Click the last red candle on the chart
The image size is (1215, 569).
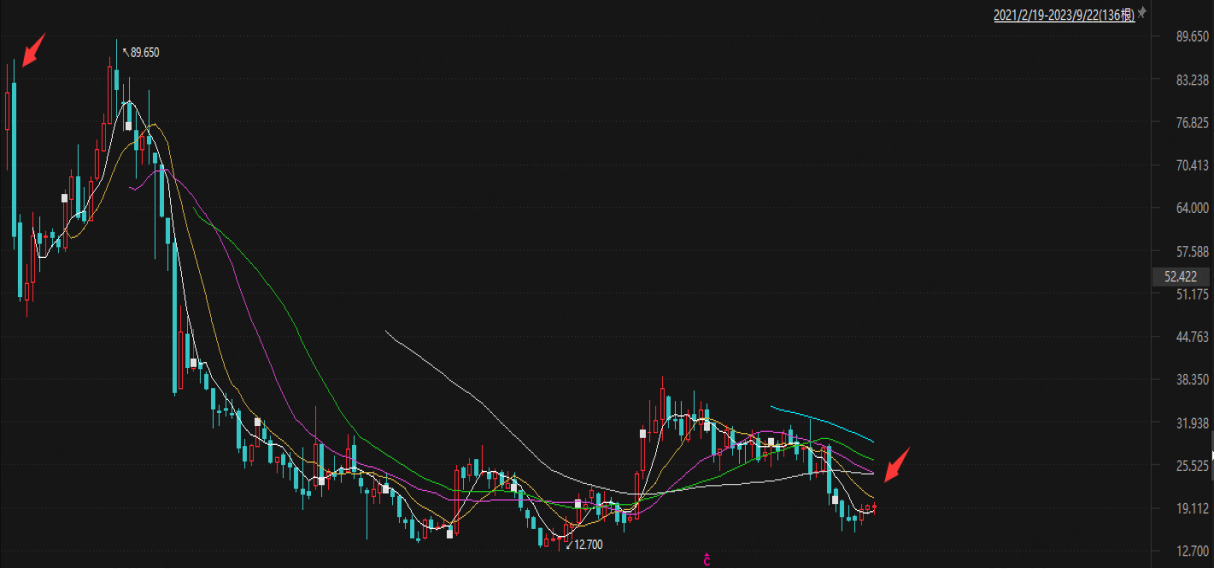(874, 509)
